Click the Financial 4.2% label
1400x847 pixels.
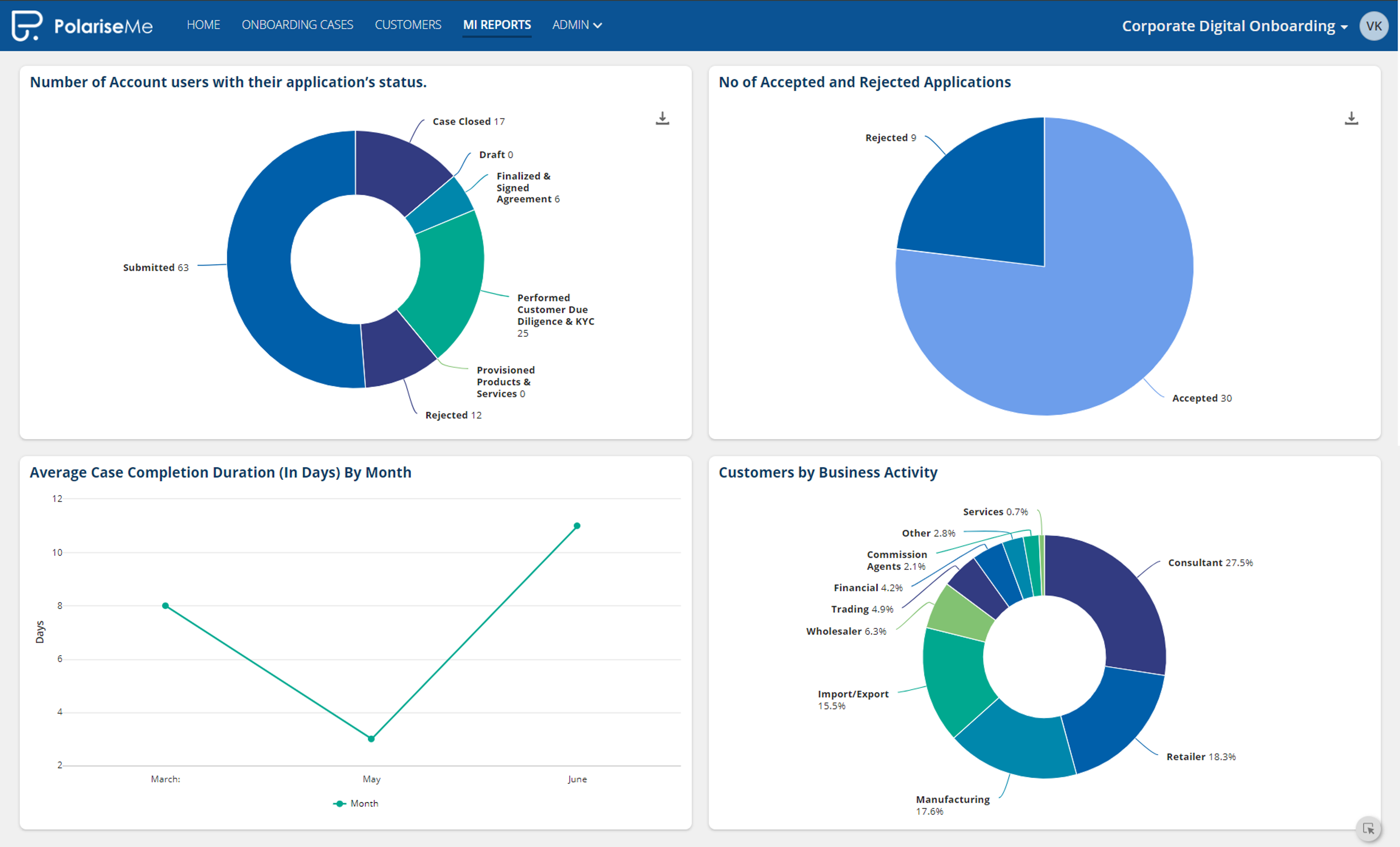868,587
